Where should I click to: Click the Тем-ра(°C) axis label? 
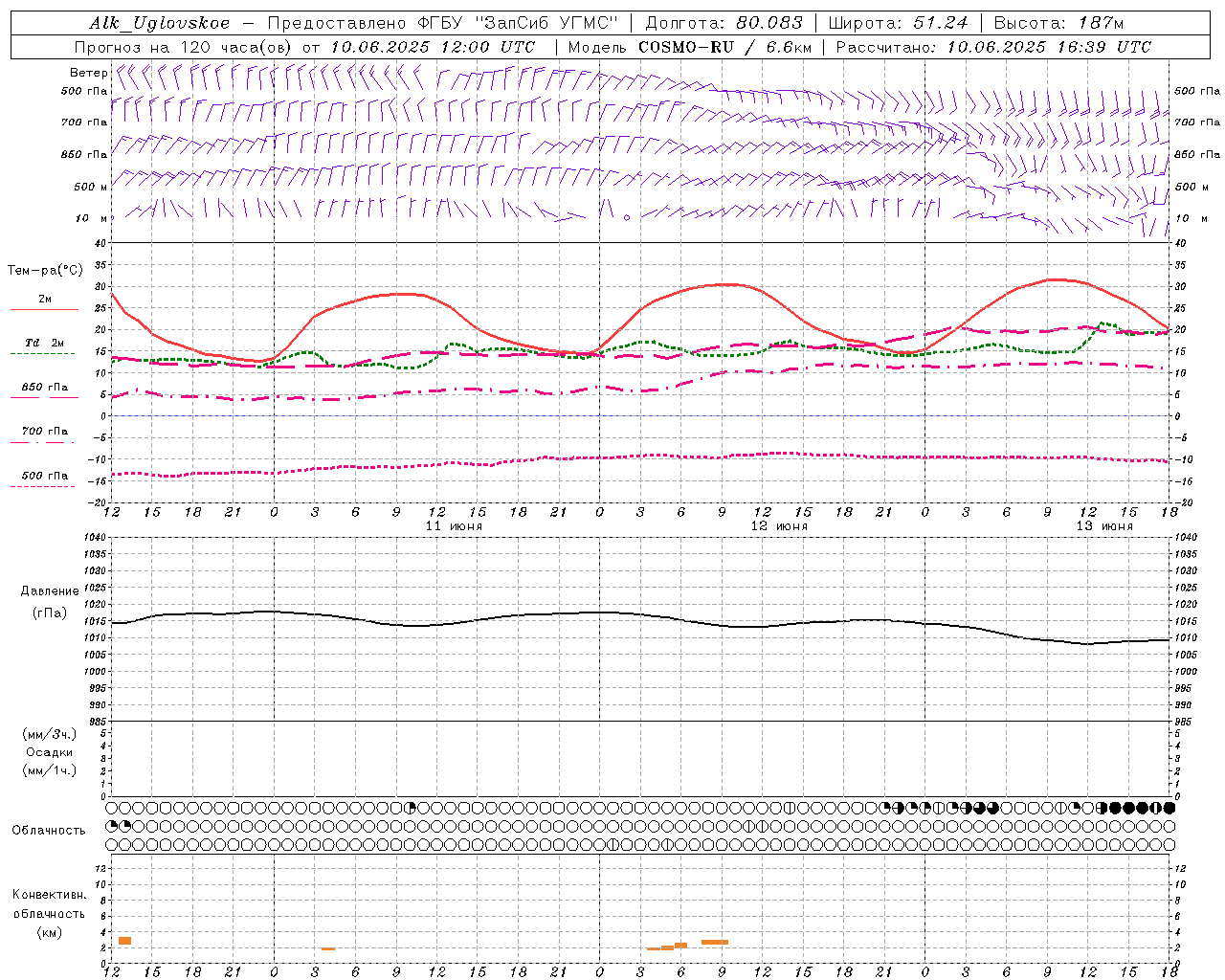(x=45, y=271)
